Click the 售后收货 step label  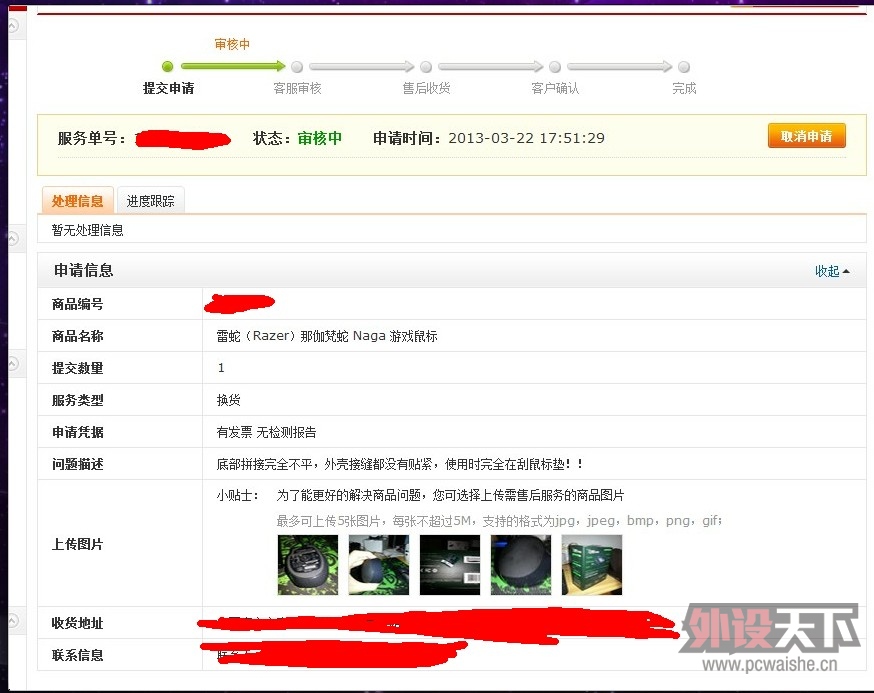(x=426, y=88)
